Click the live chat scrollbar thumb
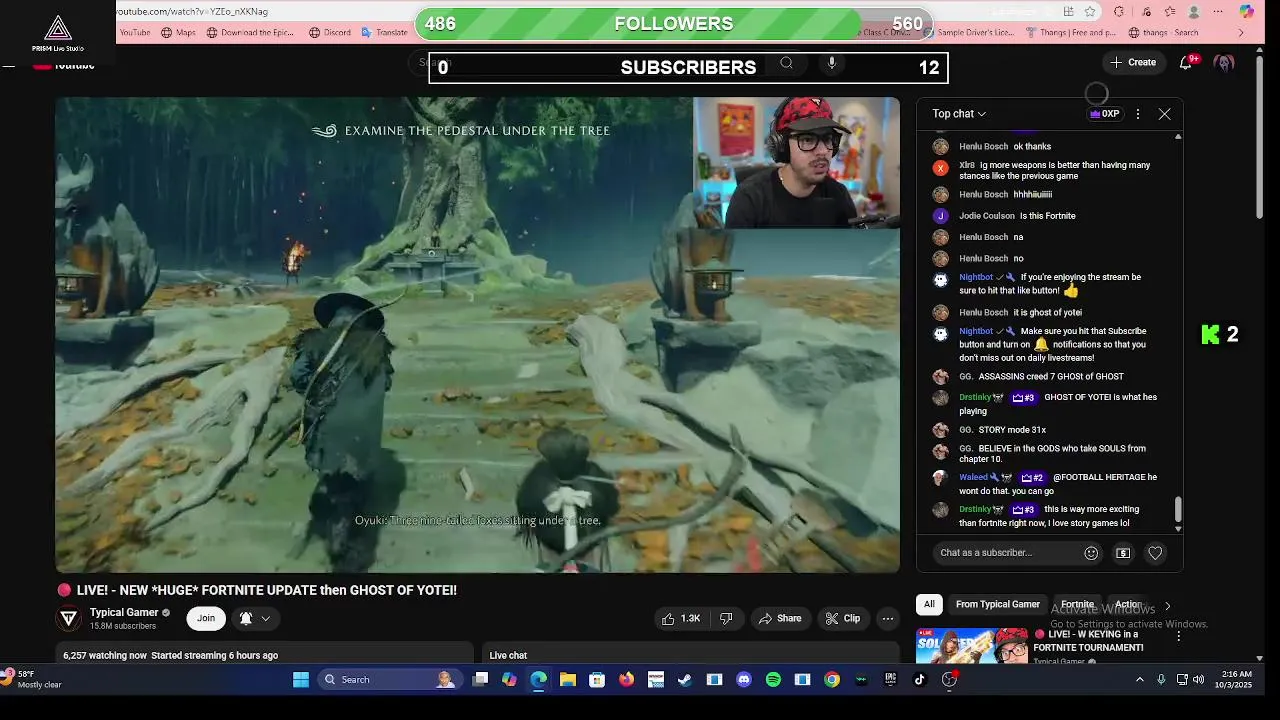Screen dimensions: 1280x720 coord(1177,509)
